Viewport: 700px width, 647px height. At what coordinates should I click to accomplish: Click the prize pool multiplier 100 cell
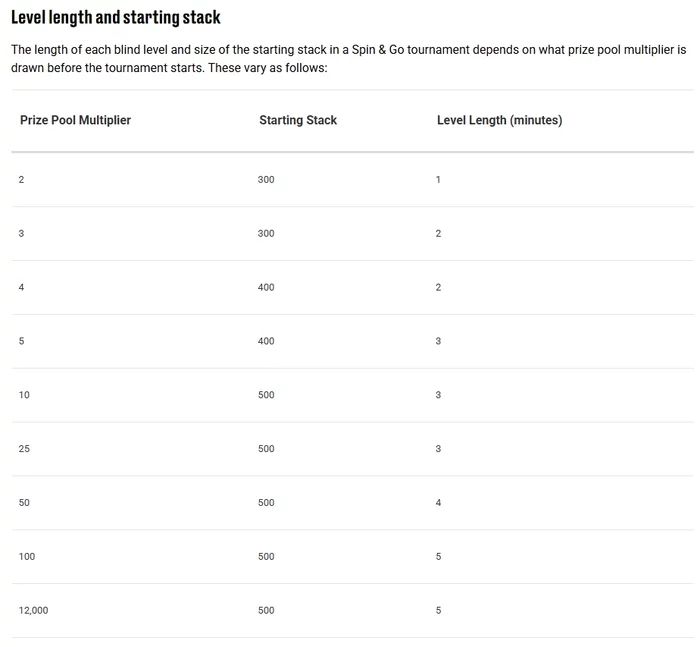(27, 557)
